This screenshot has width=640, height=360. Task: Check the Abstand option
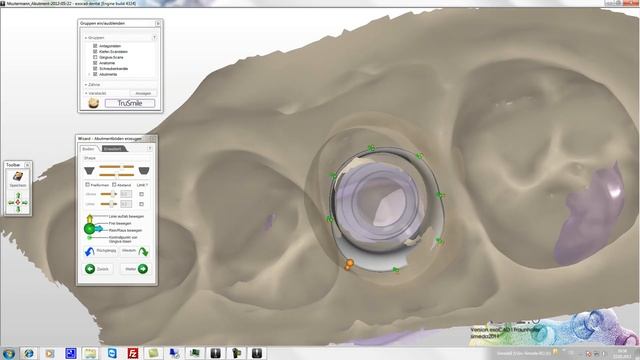click(114, 184)
